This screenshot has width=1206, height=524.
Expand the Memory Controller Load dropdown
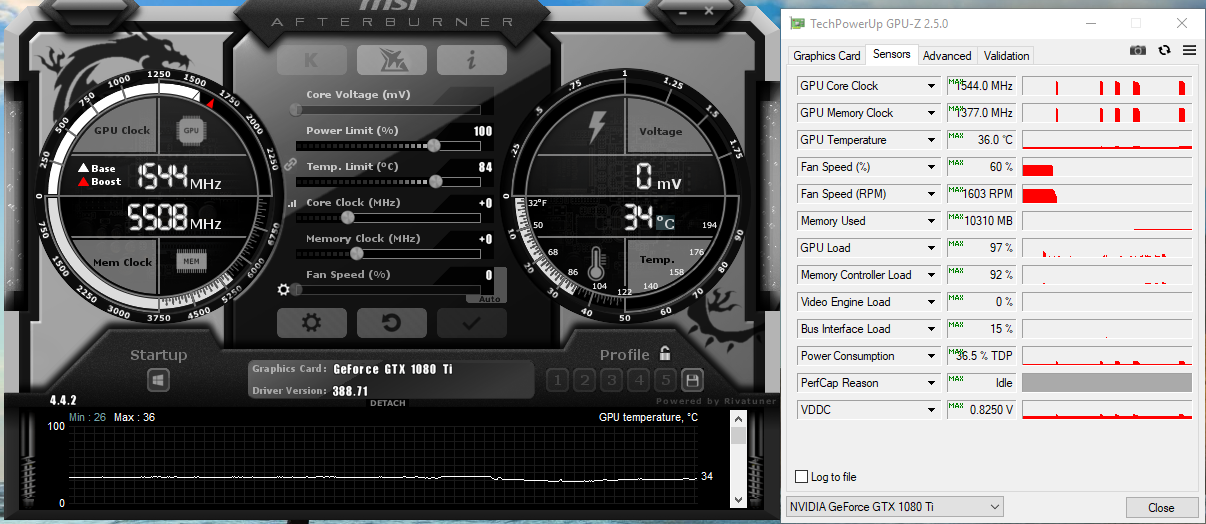pos(932,275)
